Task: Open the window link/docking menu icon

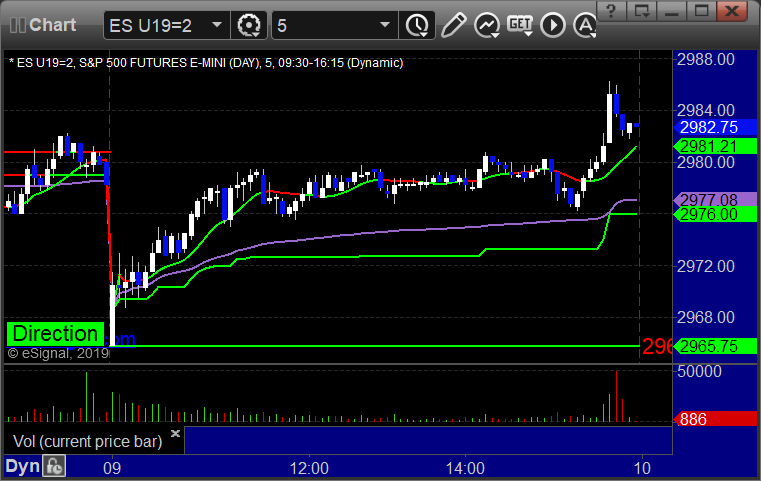Action: [x=641, y=11]
